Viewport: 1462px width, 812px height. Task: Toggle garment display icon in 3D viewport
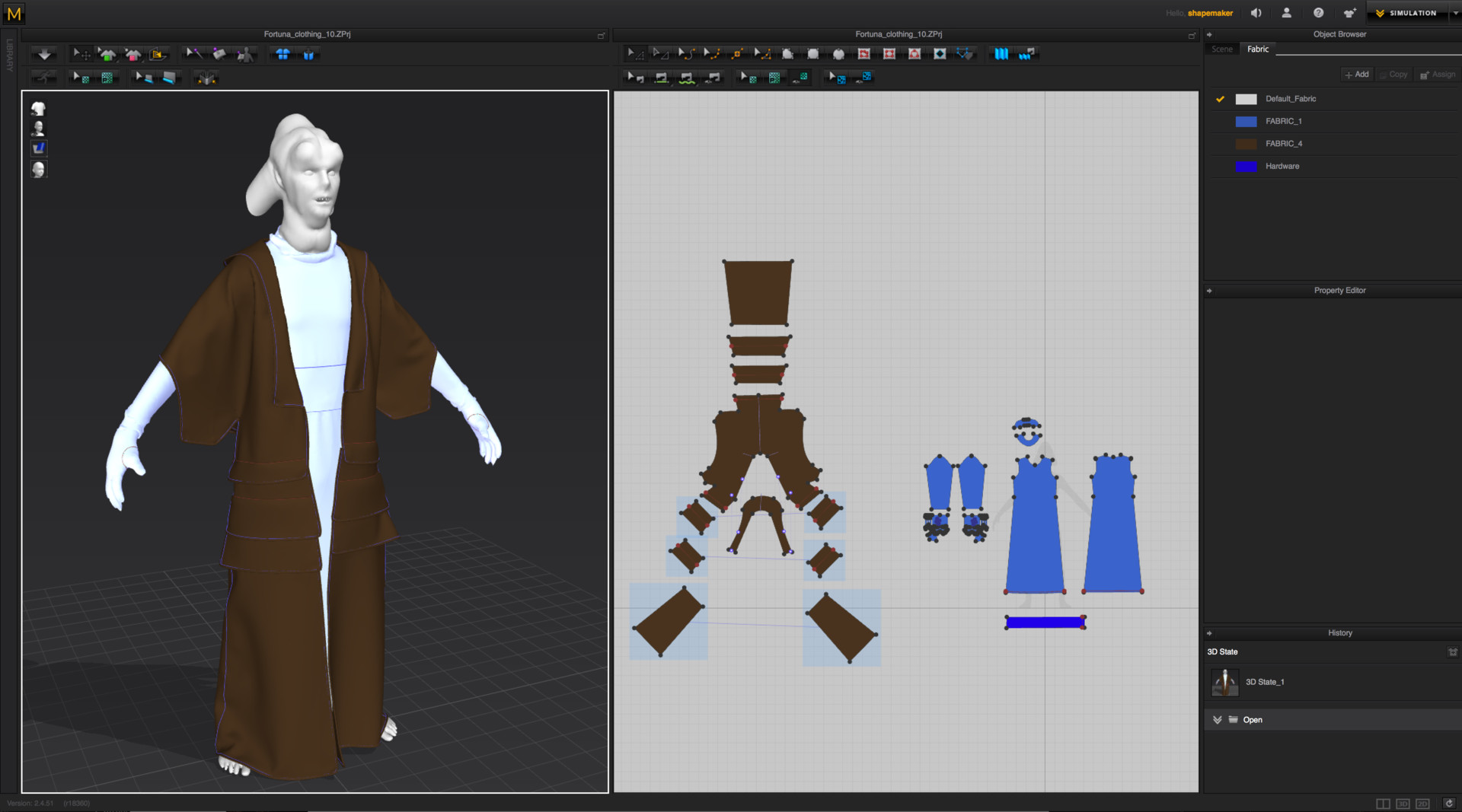click(x=38, y=108)
